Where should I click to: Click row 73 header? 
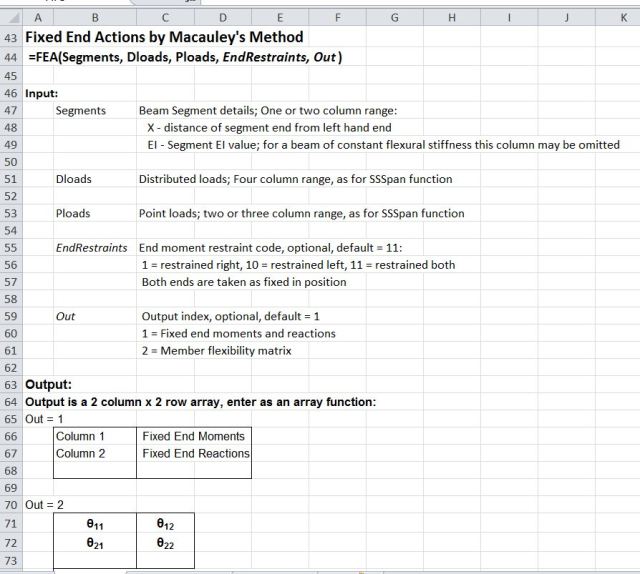pos(12,558)
